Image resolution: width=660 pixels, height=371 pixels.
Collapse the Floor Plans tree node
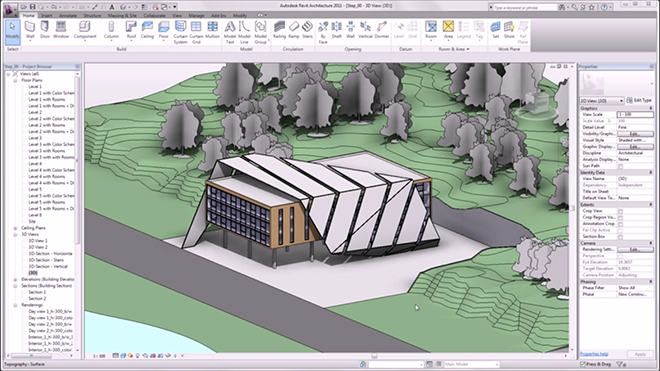tap(15, 80)
